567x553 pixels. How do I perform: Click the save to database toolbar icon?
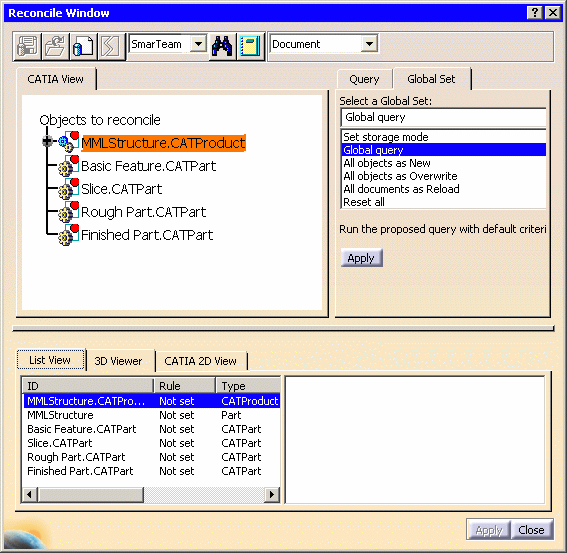(27, 46)
